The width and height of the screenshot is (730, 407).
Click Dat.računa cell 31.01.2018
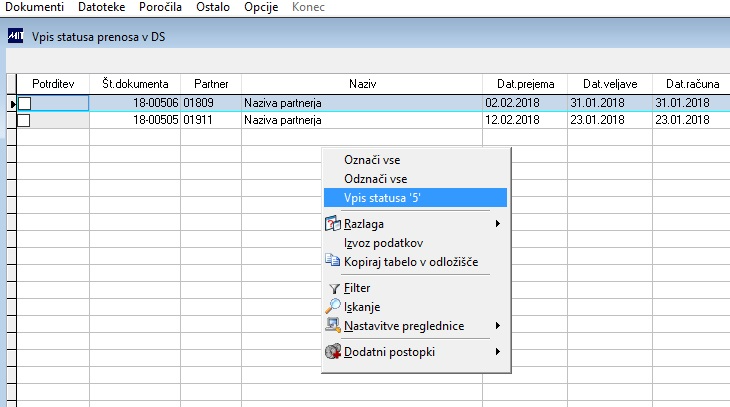click(x=683, y=103)
